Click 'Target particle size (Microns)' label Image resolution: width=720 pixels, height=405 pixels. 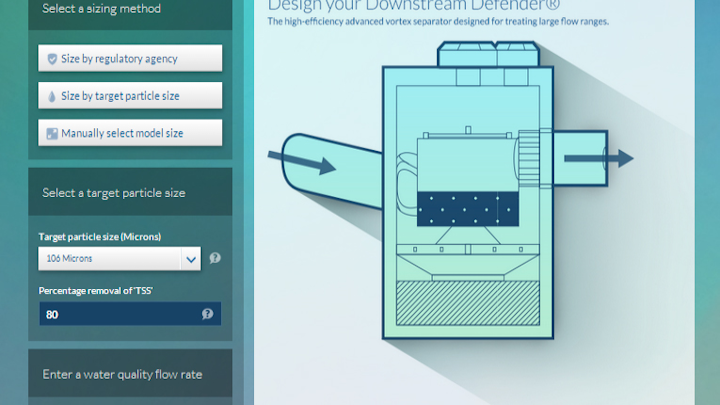coord(100,237)
